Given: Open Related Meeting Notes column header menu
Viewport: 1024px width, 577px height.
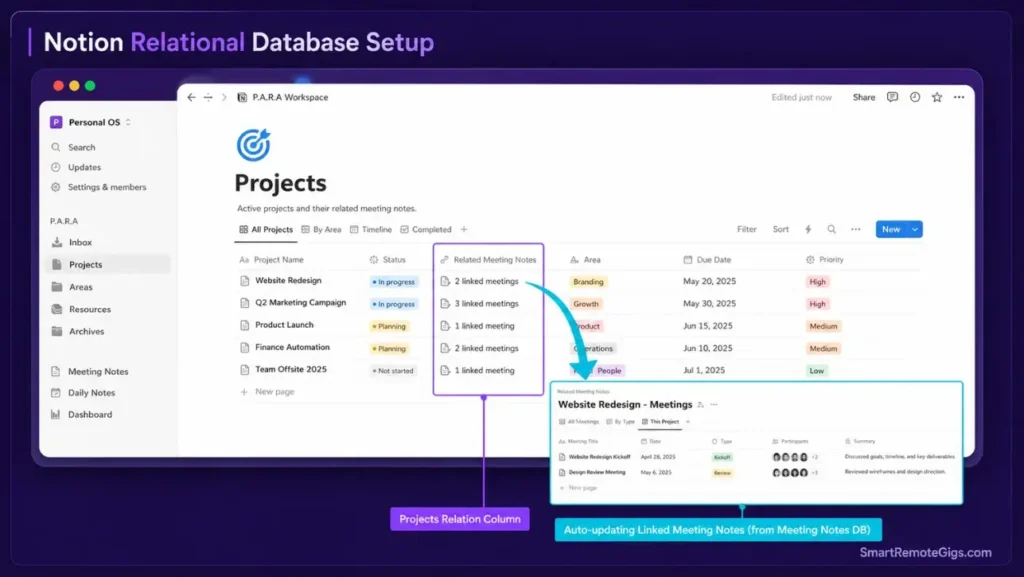Looking at the screenshot, I should pos(488,260).
